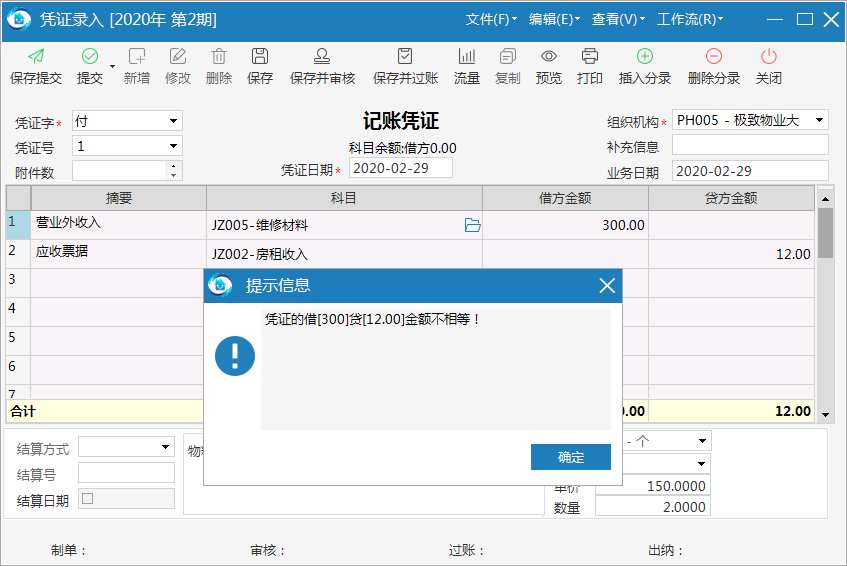The image size is (847, 566).
Task: Click the 打印 printer icon
Action: (589, 56)
